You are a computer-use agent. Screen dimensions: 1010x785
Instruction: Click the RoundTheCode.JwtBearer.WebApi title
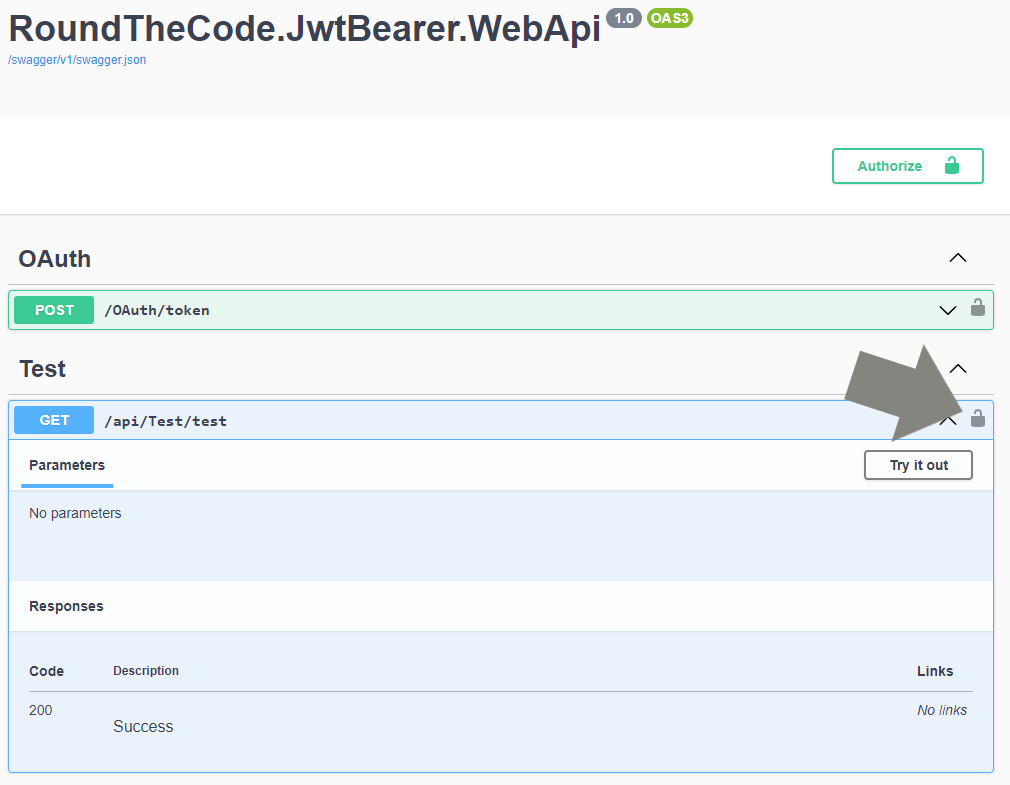(x=304, y=28)
